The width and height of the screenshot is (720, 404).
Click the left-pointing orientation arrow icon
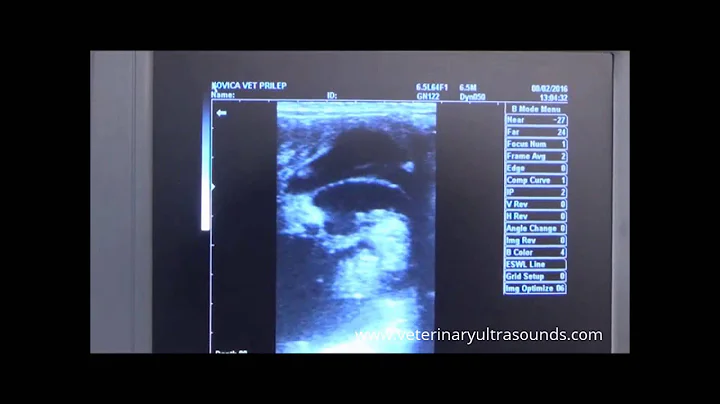[221, 113]
